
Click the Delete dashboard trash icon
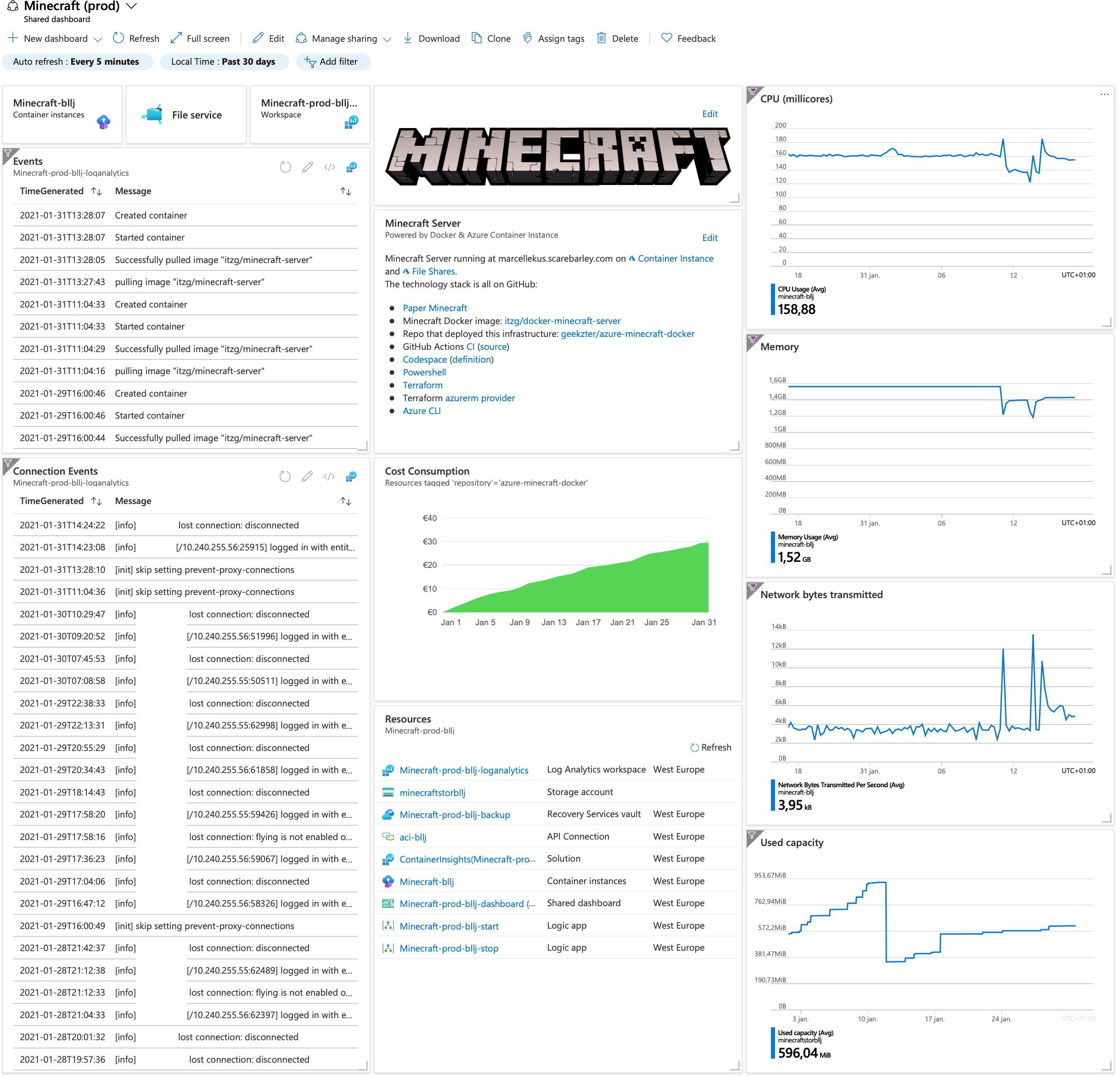coord(601,38)
